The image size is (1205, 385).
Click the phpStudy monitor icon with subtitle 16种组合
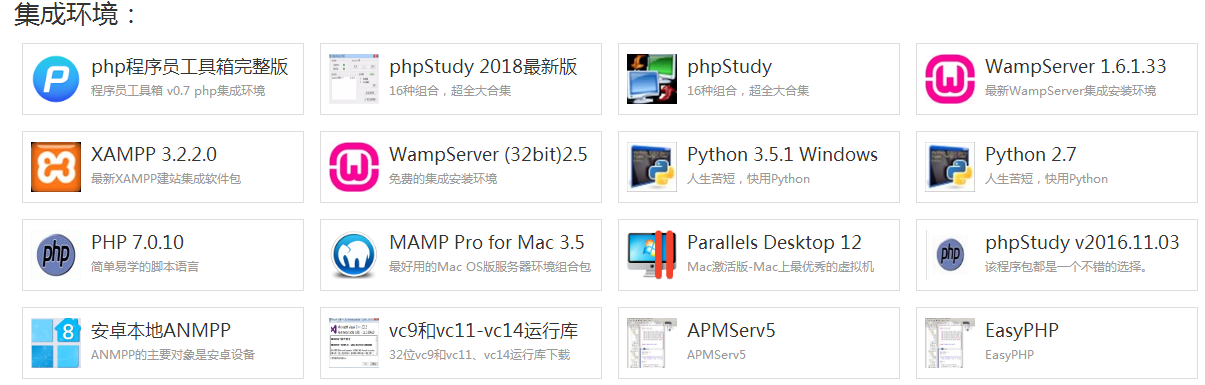point(652,79)
